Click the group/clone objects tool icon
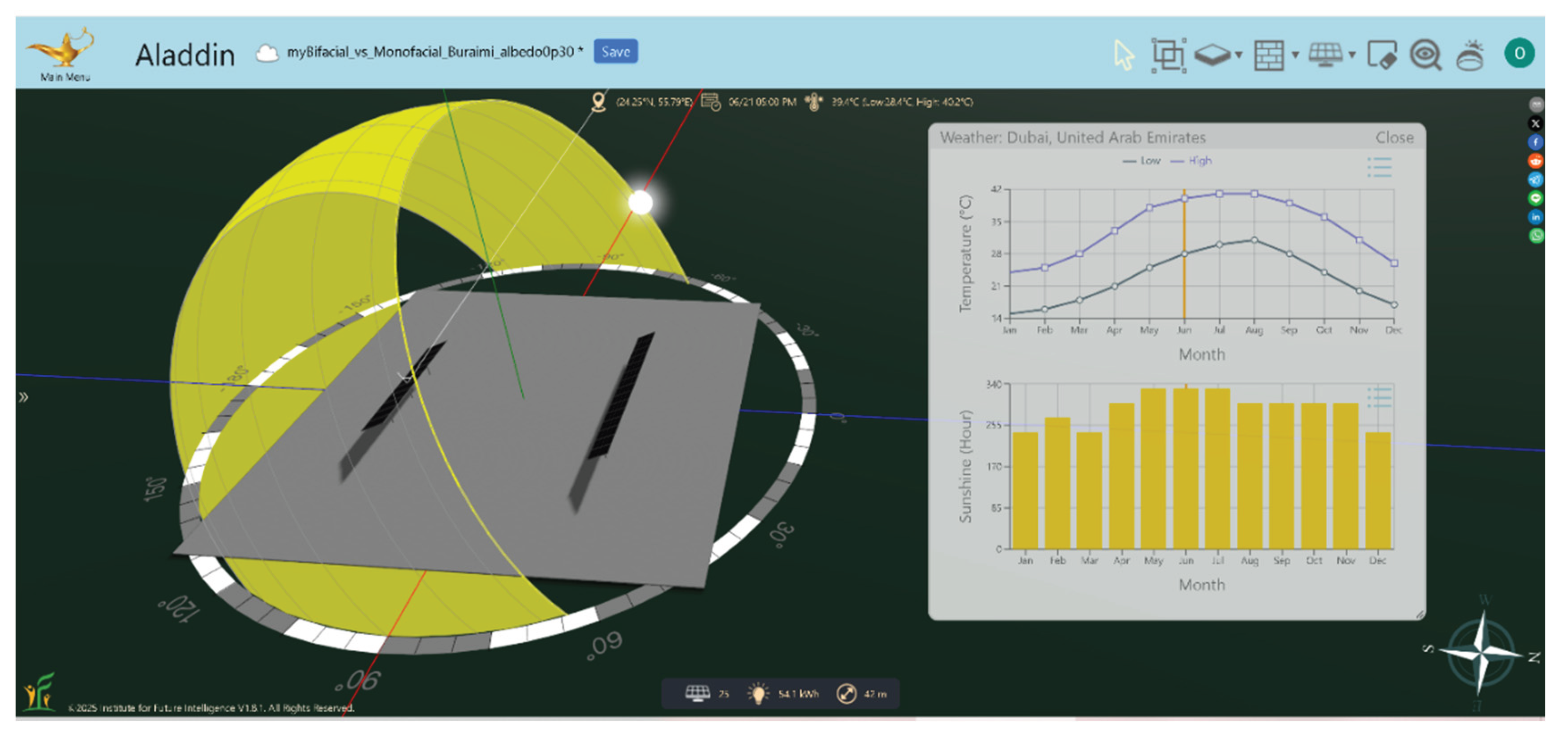Screen dimensions: 1568x744 pyautogui.click(x=1168, y=56)
